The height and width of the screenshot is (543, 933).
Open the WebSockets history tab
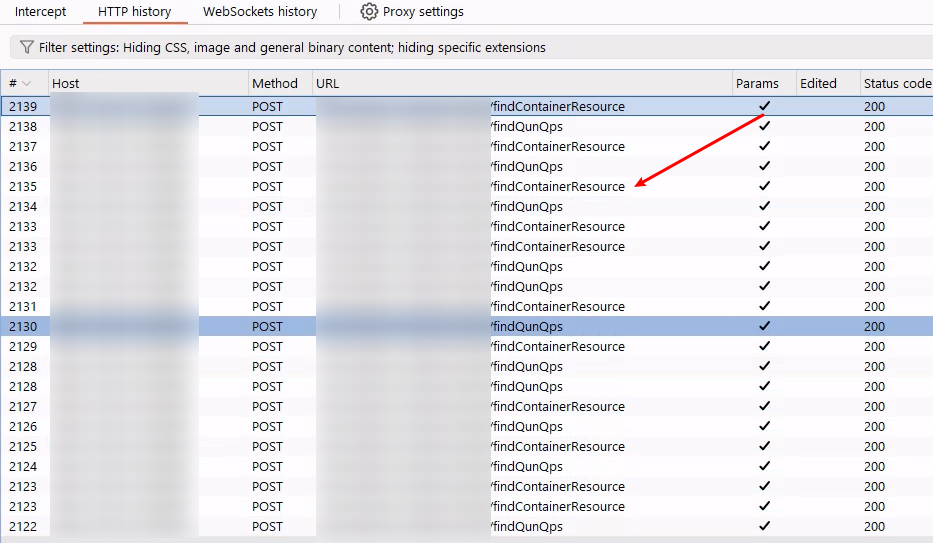tap(260, 12)
